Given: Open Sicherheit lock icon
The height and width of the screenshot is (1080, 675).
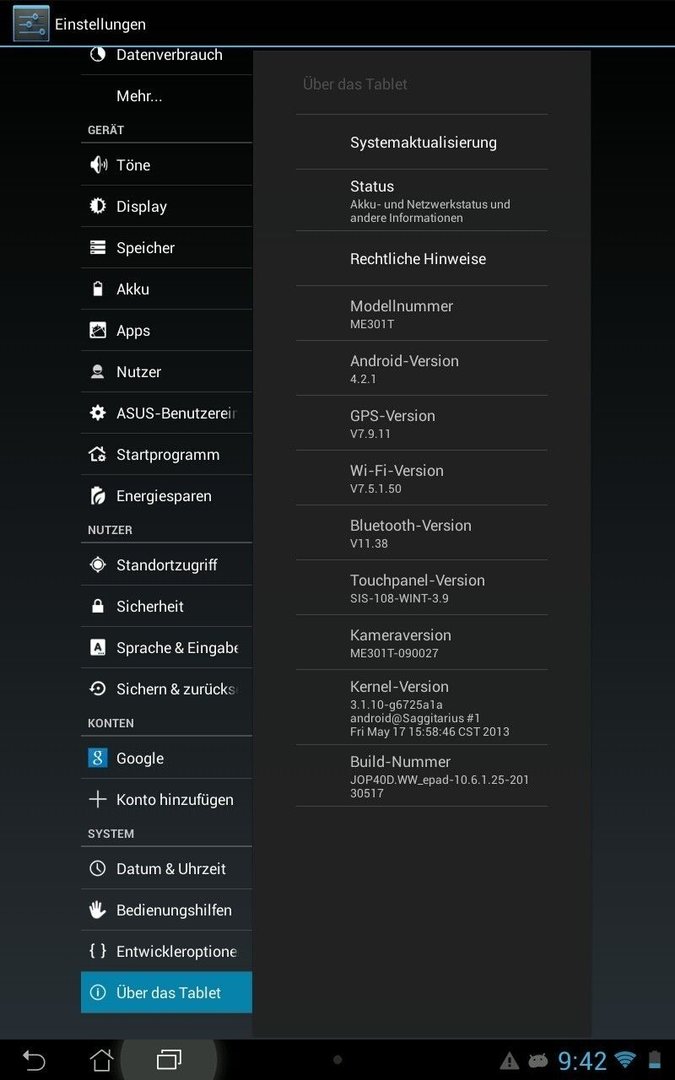Looking at the screenshot, I should [x=98, y=606].
